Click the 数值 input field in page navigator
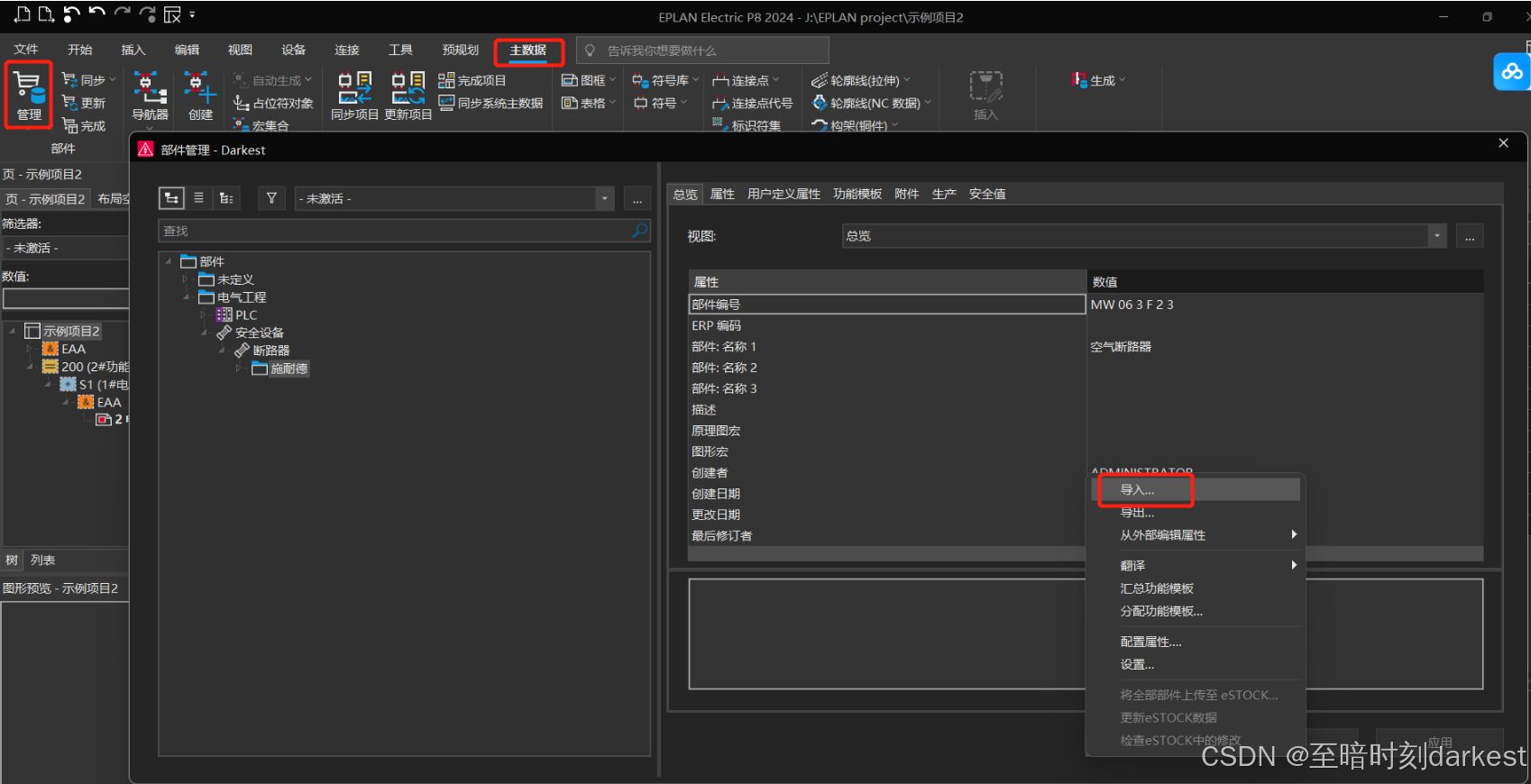 [x=65, y=298]
